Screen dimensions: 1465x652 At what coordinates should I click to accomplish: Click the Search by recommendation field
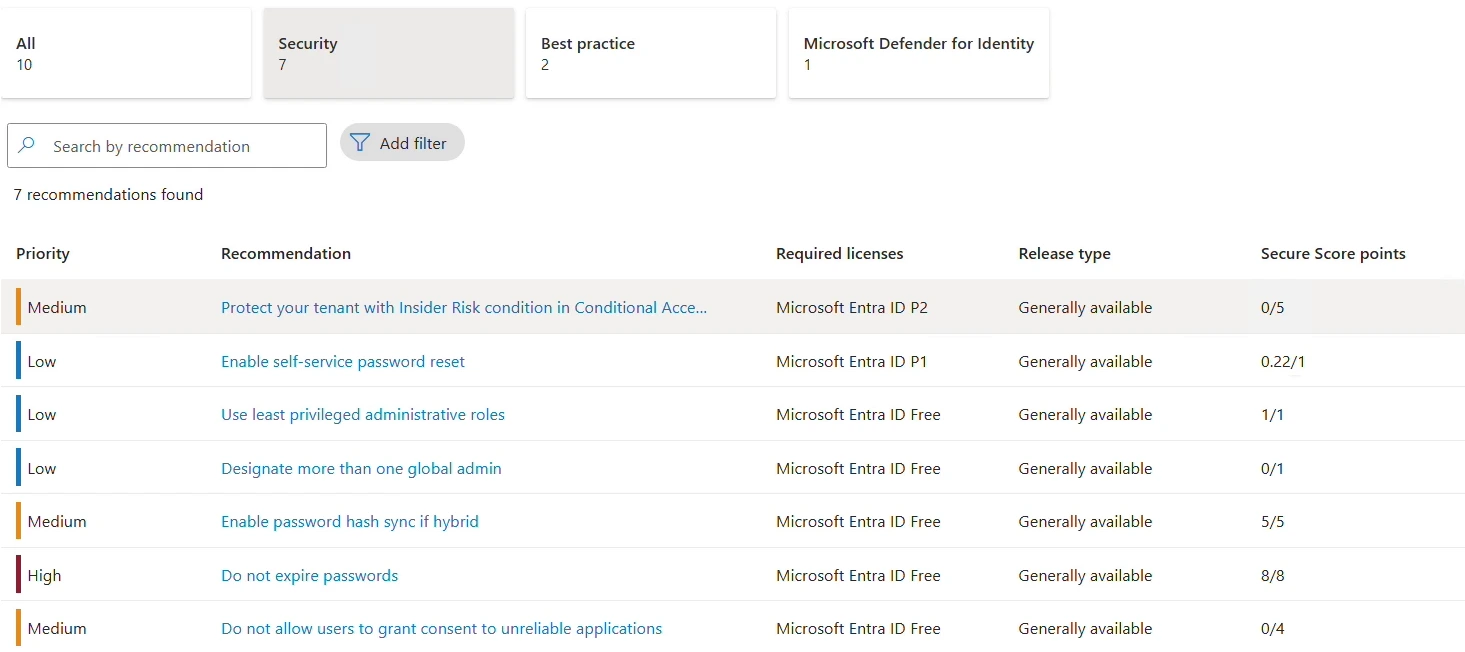167,145
